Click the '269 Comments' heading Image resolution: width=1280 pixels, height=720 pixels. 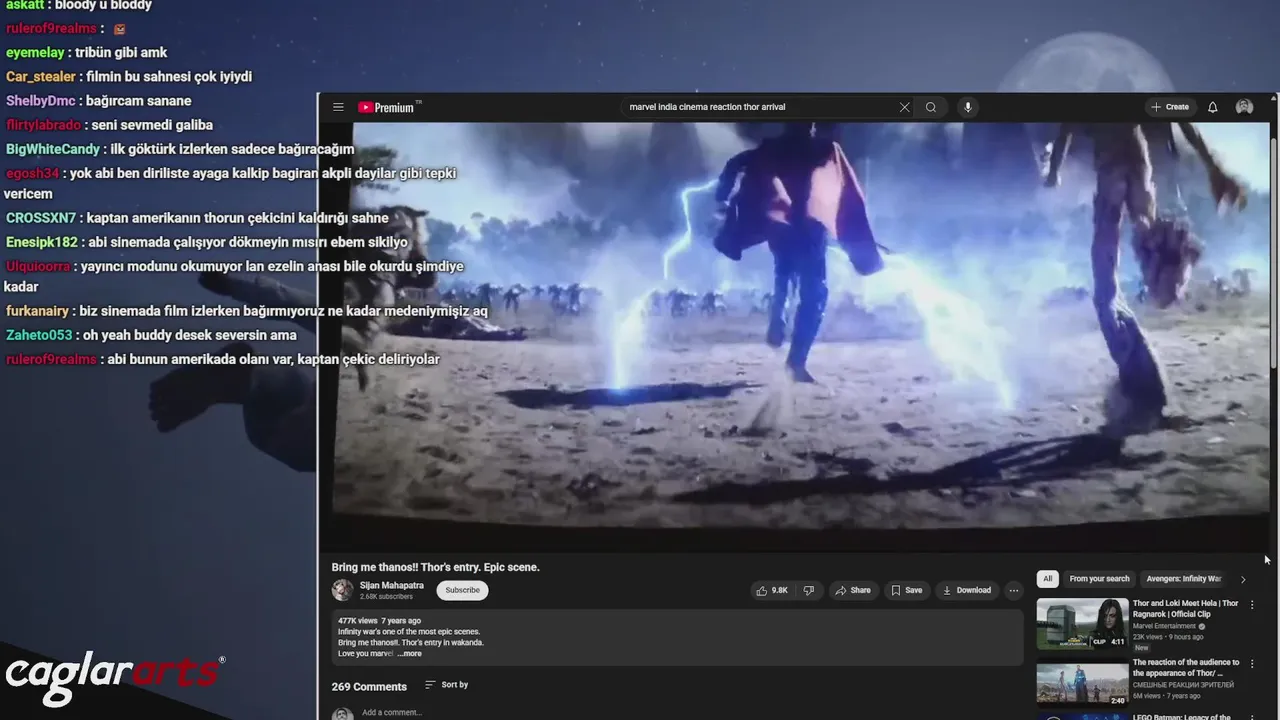tap(369, 686)
